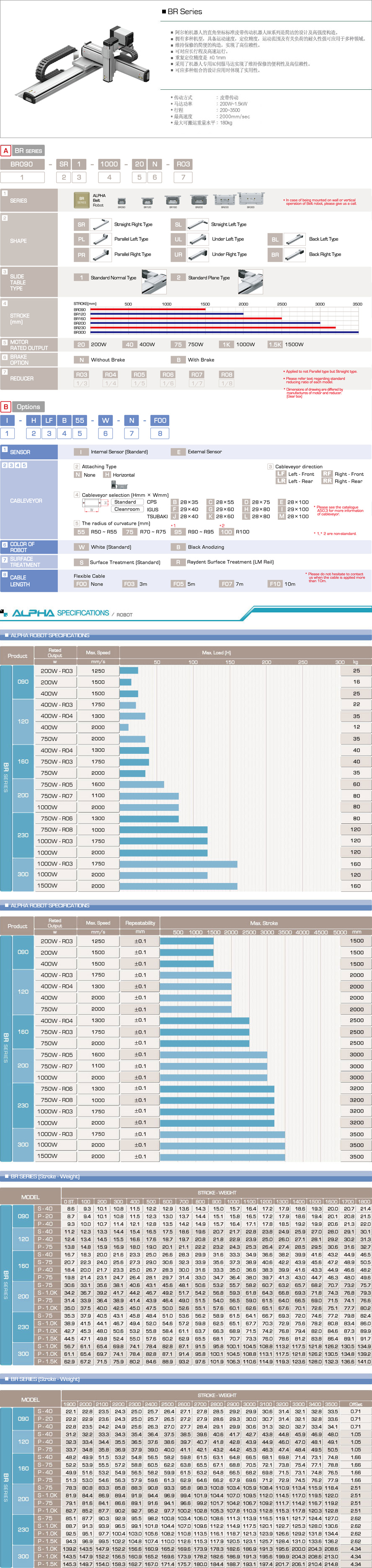
Task: Click the gold ALPHA Belt Robot badge
Action: click(x=81, y=200)
